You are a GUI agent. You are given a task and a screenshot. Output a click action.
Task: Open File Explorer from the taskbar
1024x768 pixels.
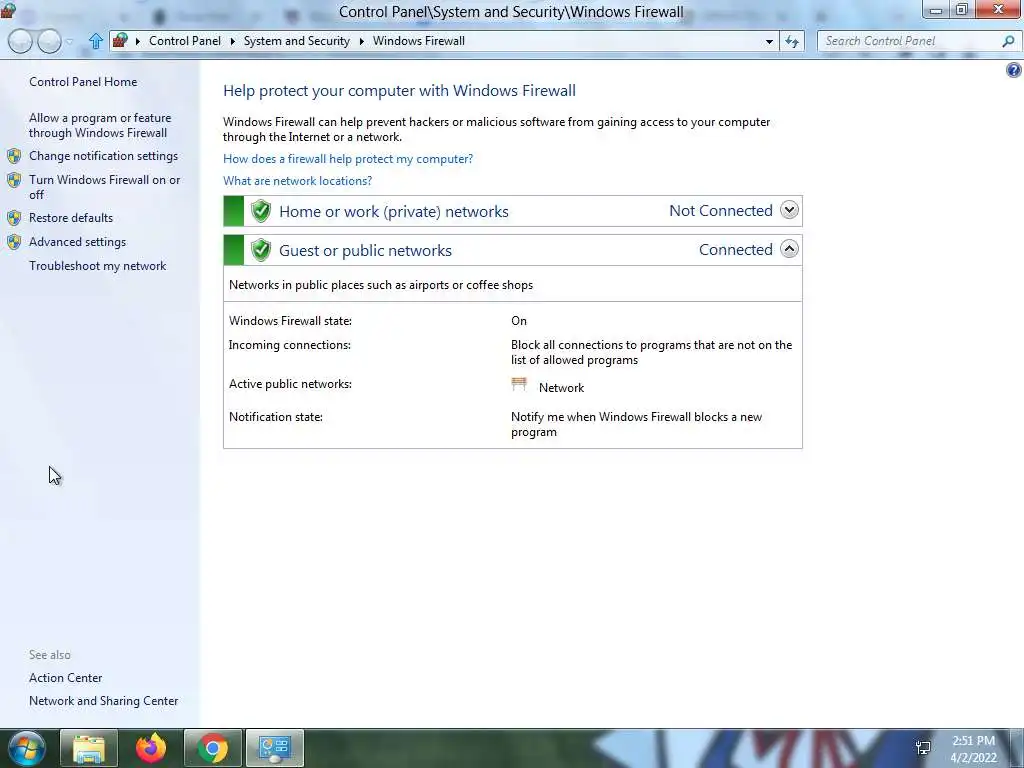point(89,748)
